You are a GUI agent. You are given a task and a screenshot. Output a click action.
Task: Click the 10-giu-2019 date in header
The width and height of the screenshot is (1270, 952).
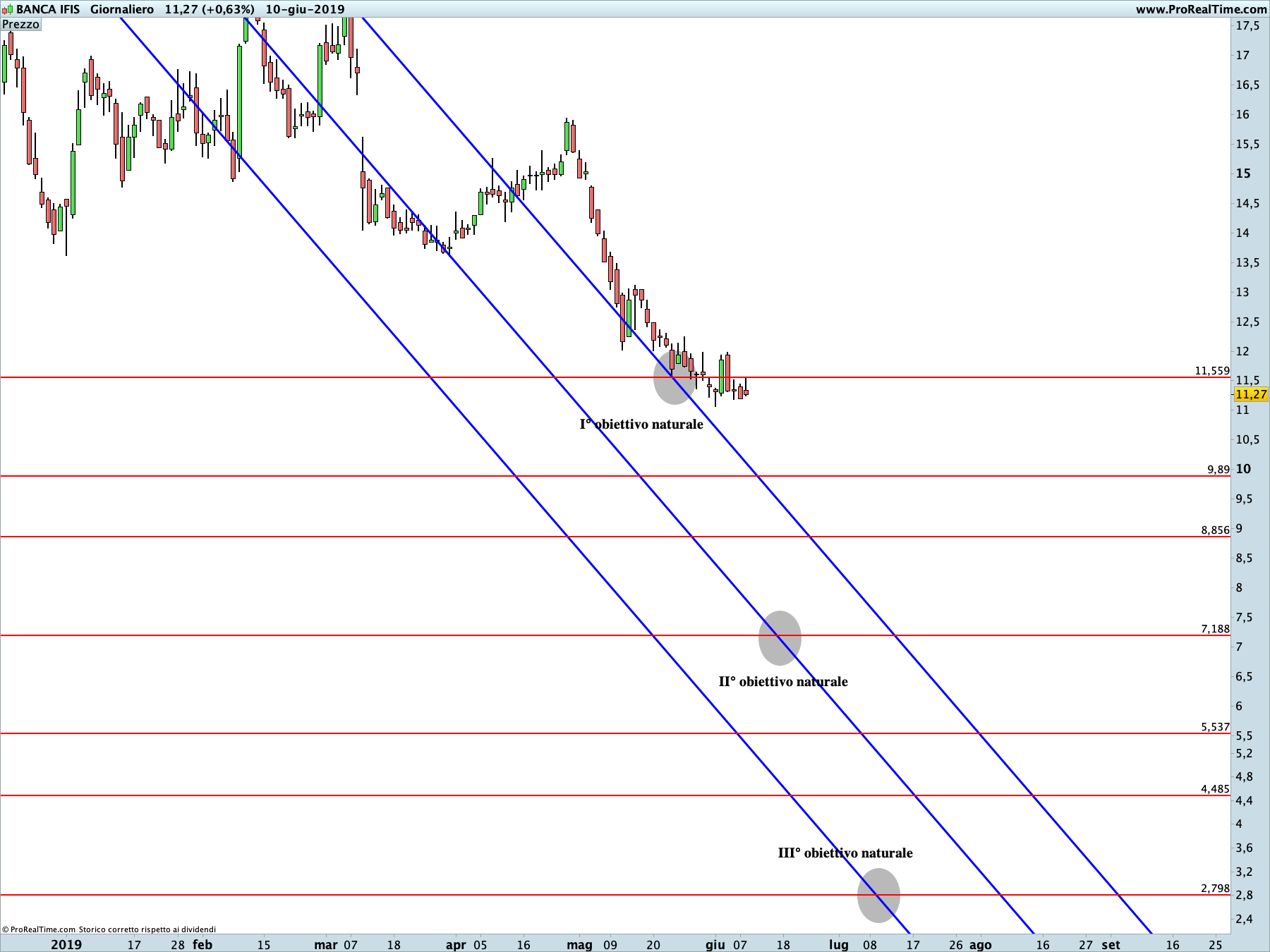point(305,9)
